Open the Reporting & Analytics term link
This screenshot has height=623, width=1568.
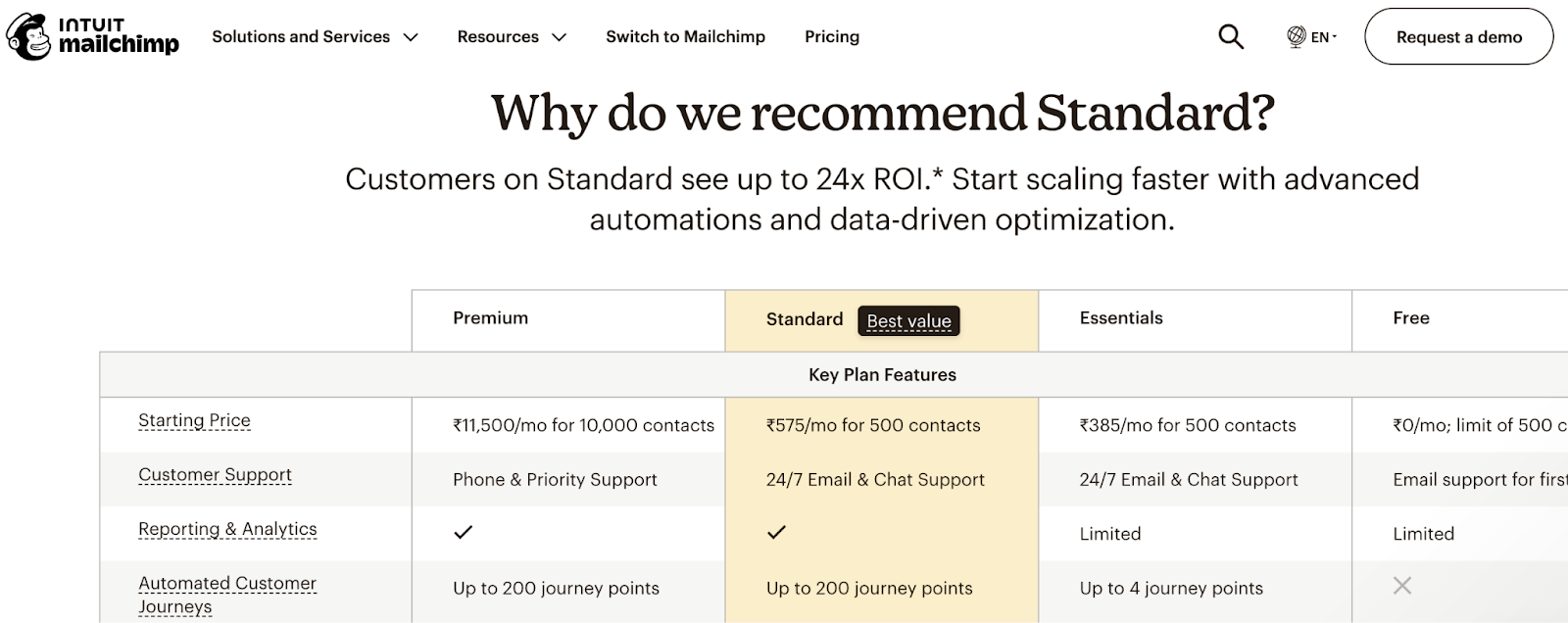(x=227, y=529)
